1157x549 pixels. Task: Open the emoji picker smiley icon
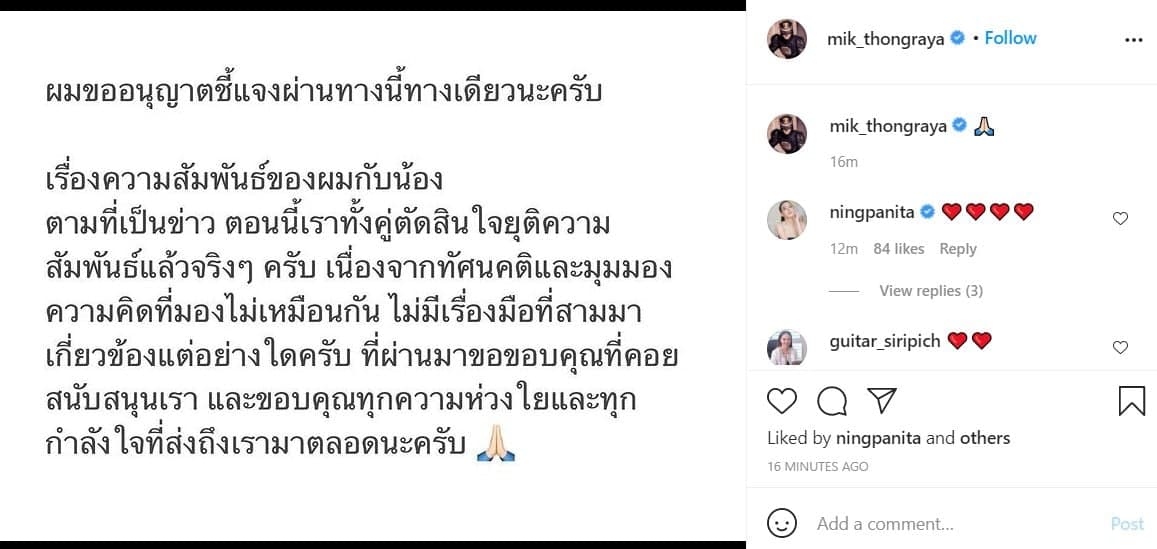781,523
